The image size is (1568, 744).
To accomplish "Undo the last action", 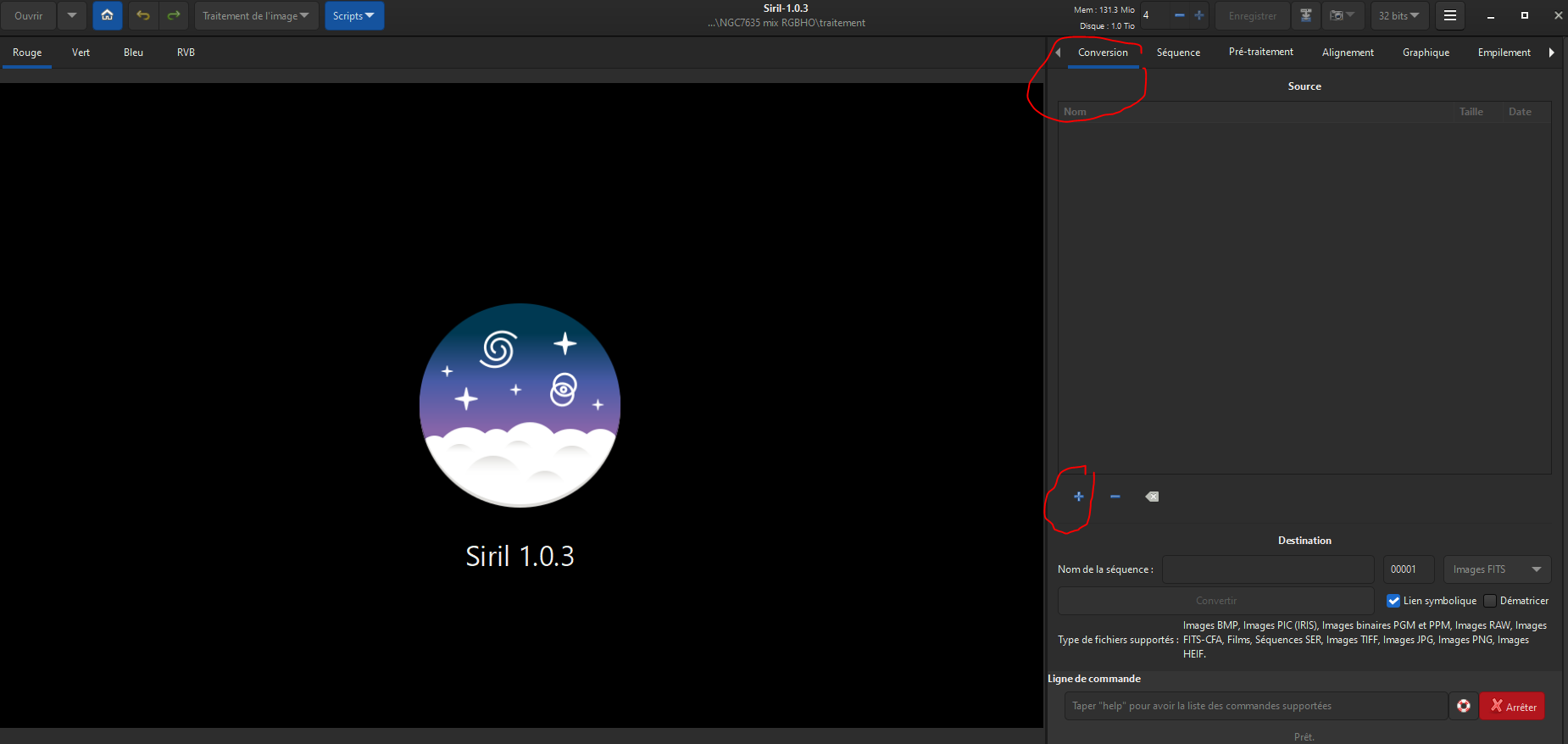I will pos(143,15).
